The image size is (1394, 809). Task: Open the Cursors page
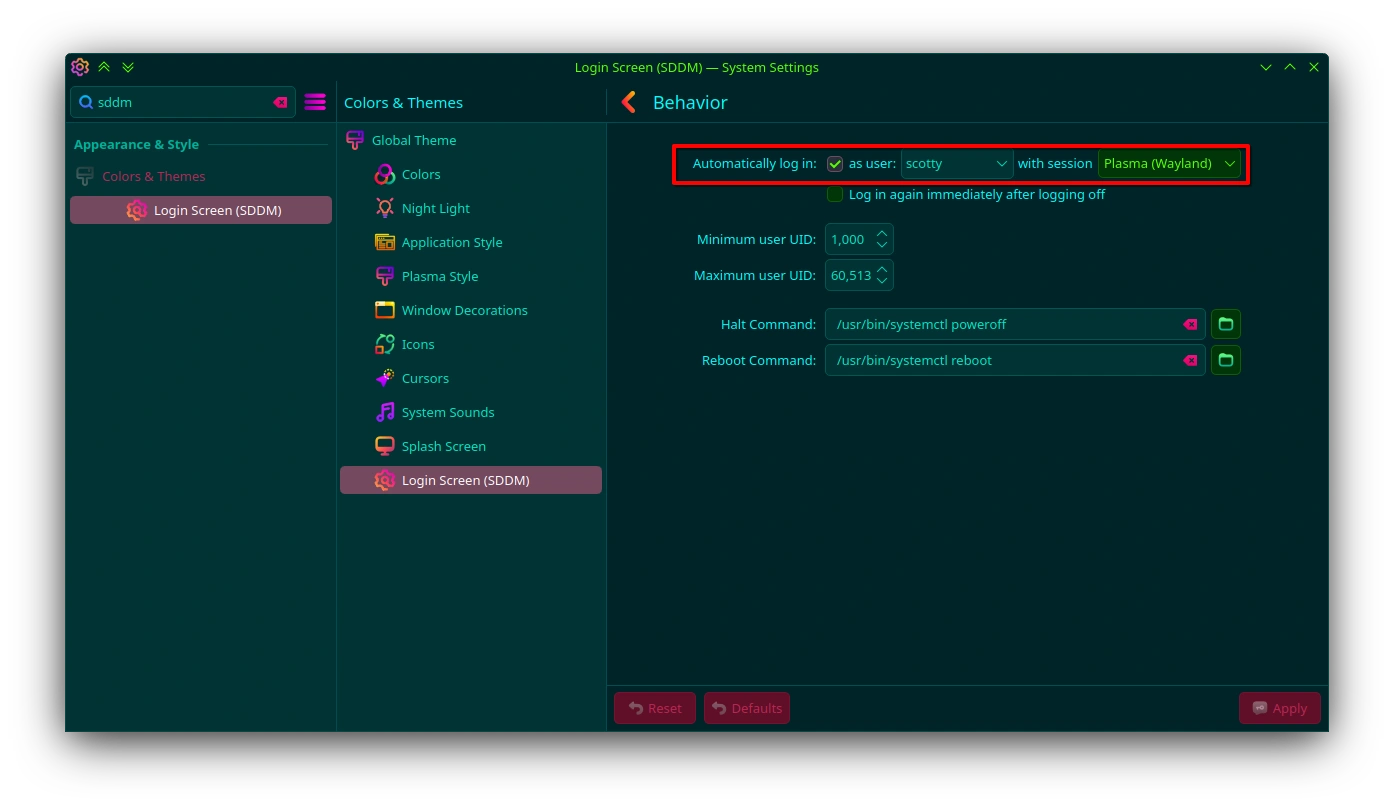(471, 378)
